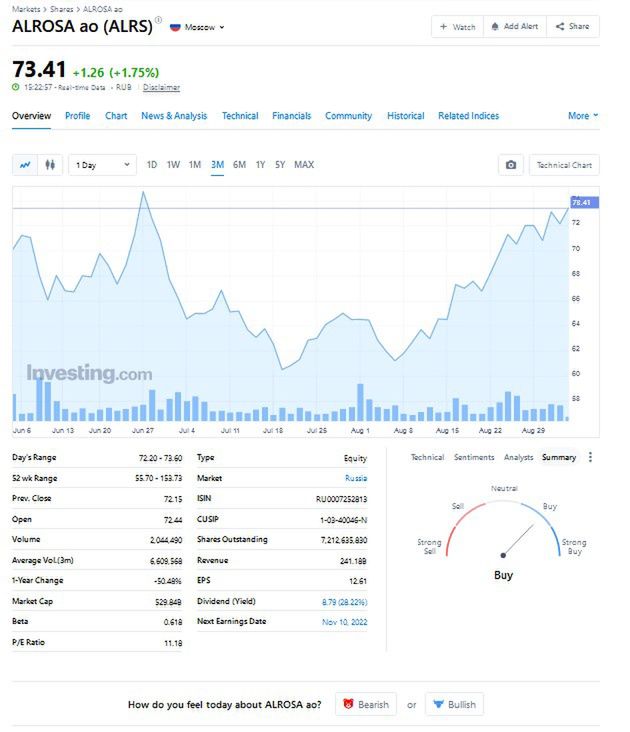Open the Overview tab
This screenshot has width=630, height=732.
point(31,116)
